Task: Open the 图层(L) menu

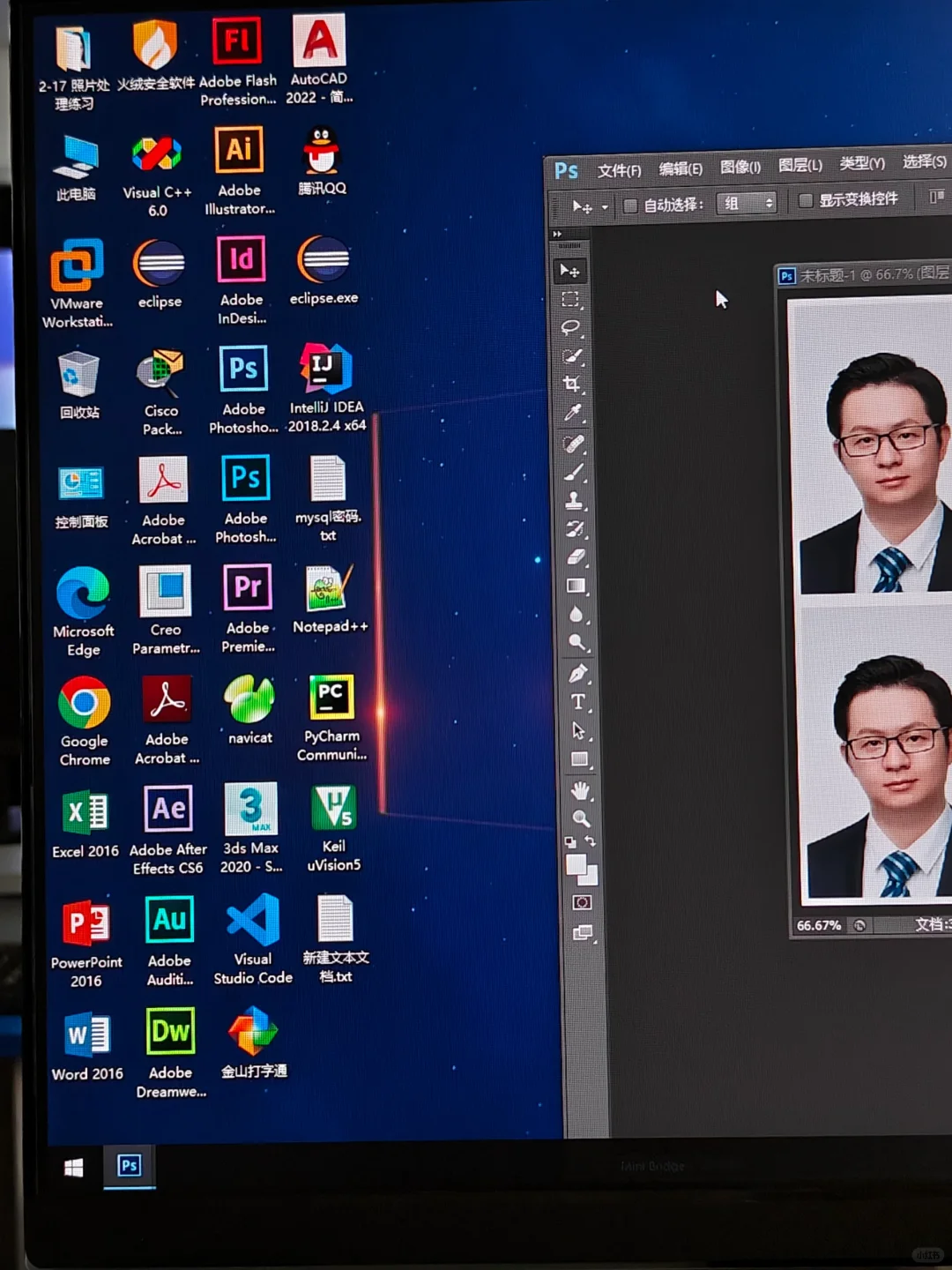Action: 800,165
